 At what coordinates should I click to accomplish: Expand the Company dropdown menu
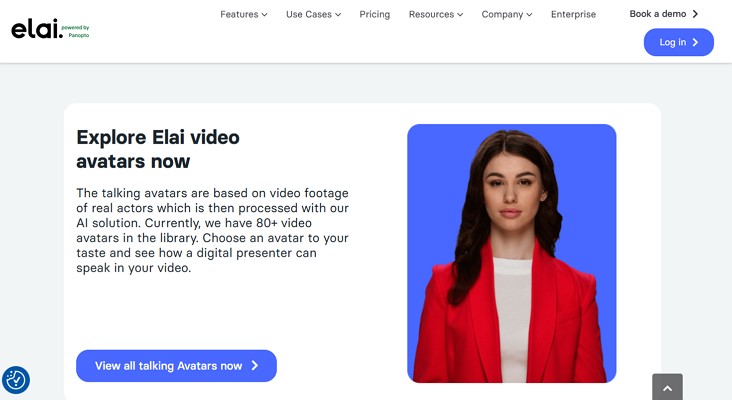click(507, 14)
